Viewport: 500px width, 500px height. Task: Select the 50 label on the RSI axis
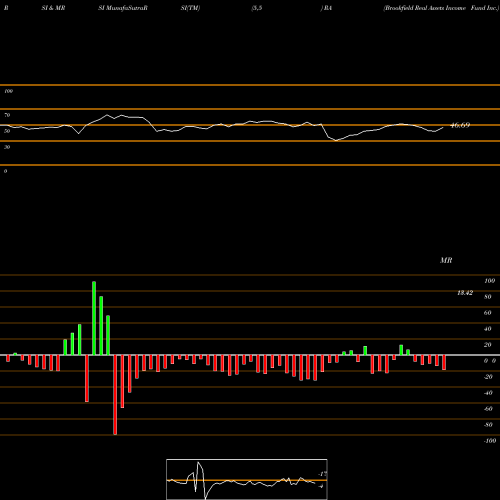pos(7,131)
